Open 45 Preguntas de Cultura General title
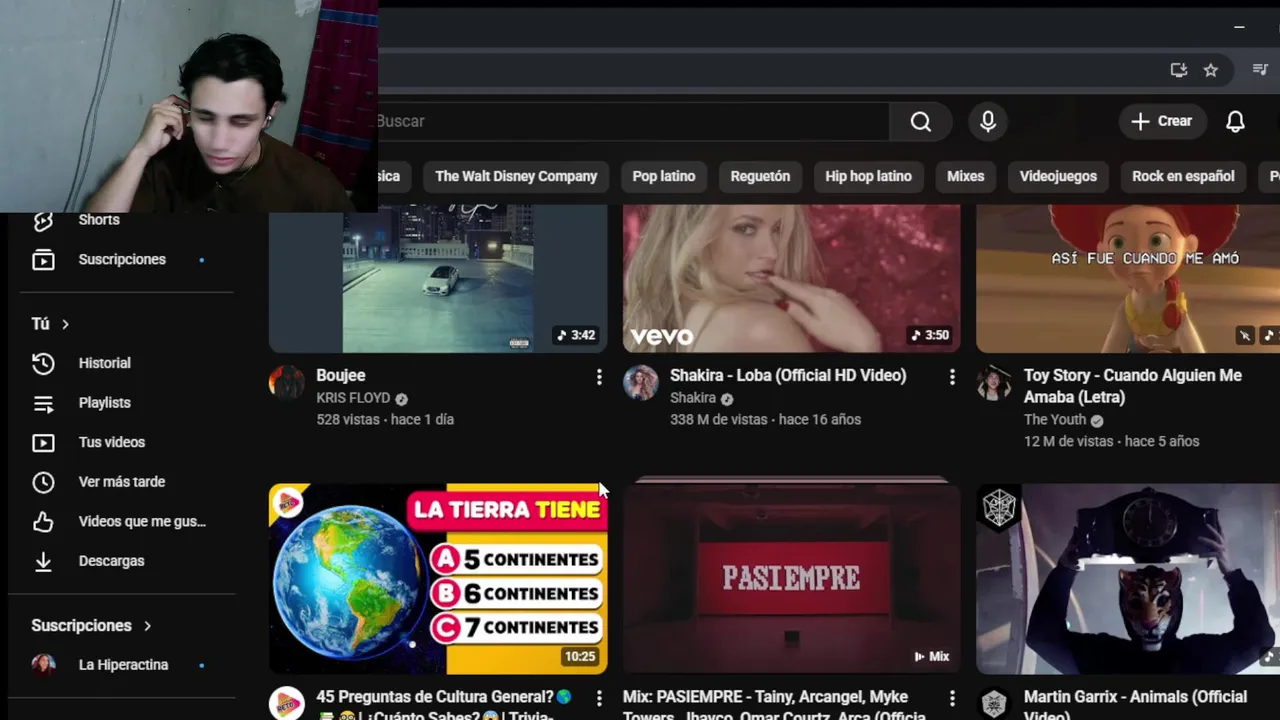1280x720 pixels. tap(444, 704)
